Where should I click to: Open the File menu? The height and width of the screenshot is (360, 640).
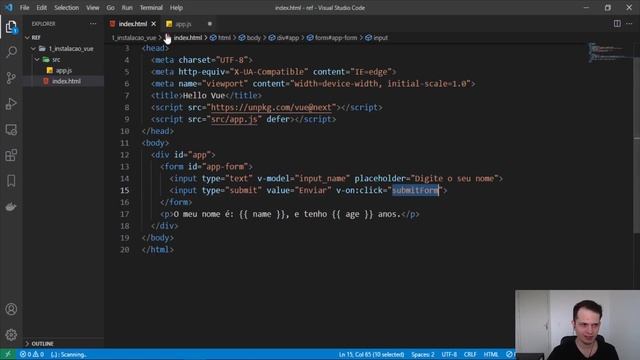pyautogui.click(x=24, y=8)
